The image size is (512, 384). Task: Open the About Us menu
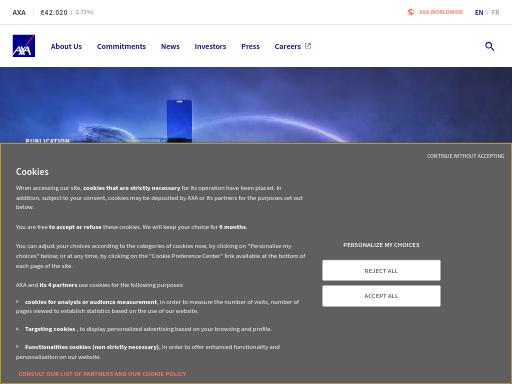click(x=66, y=46)
